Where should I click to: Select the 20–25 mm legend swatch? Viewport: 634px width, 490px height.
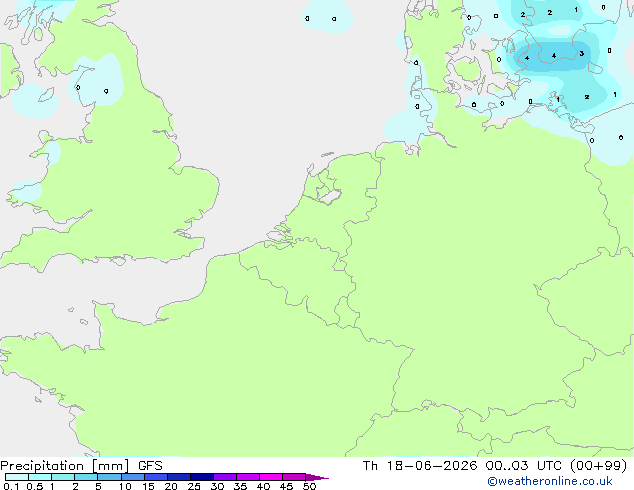[179, 477]
